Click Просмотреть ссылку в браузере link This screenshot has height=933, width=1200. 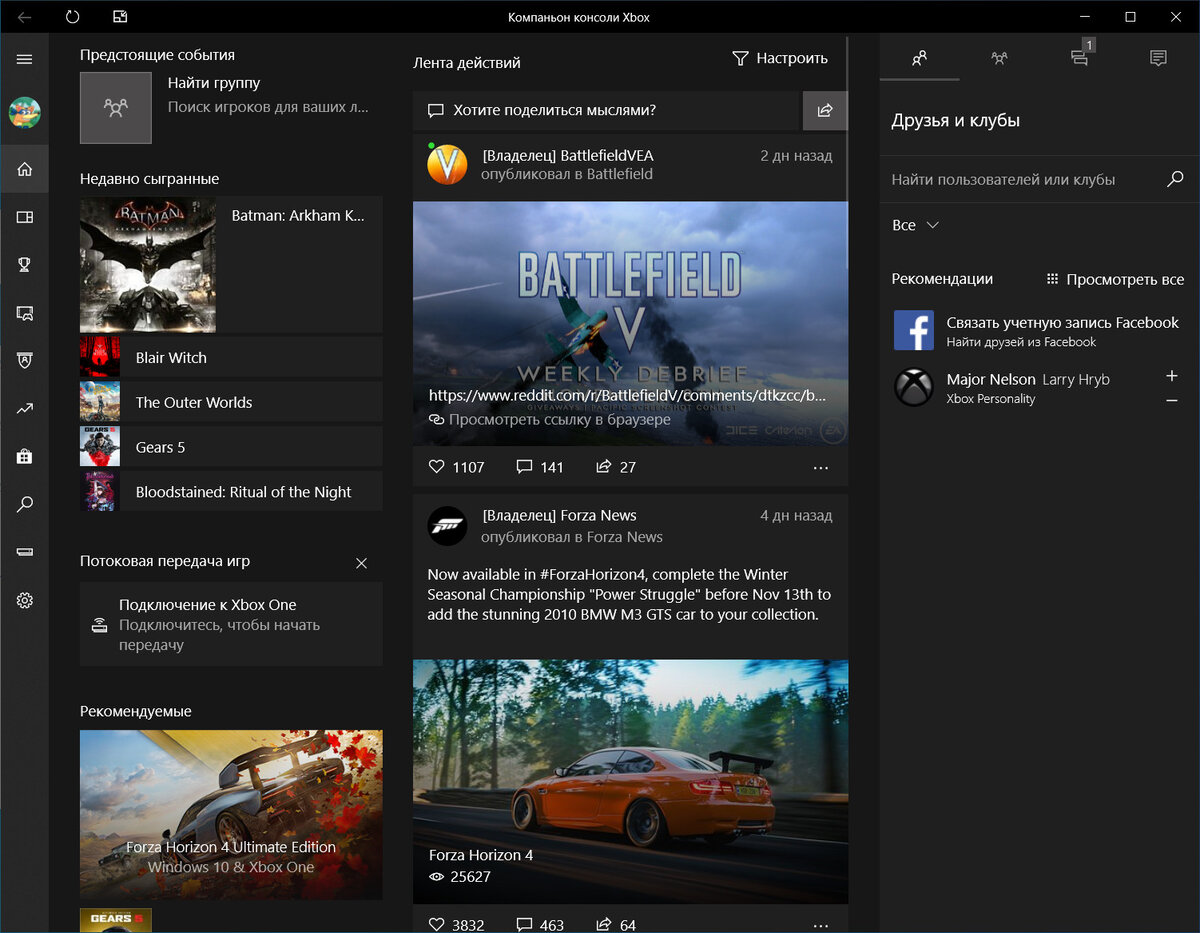tap(549, 420)
